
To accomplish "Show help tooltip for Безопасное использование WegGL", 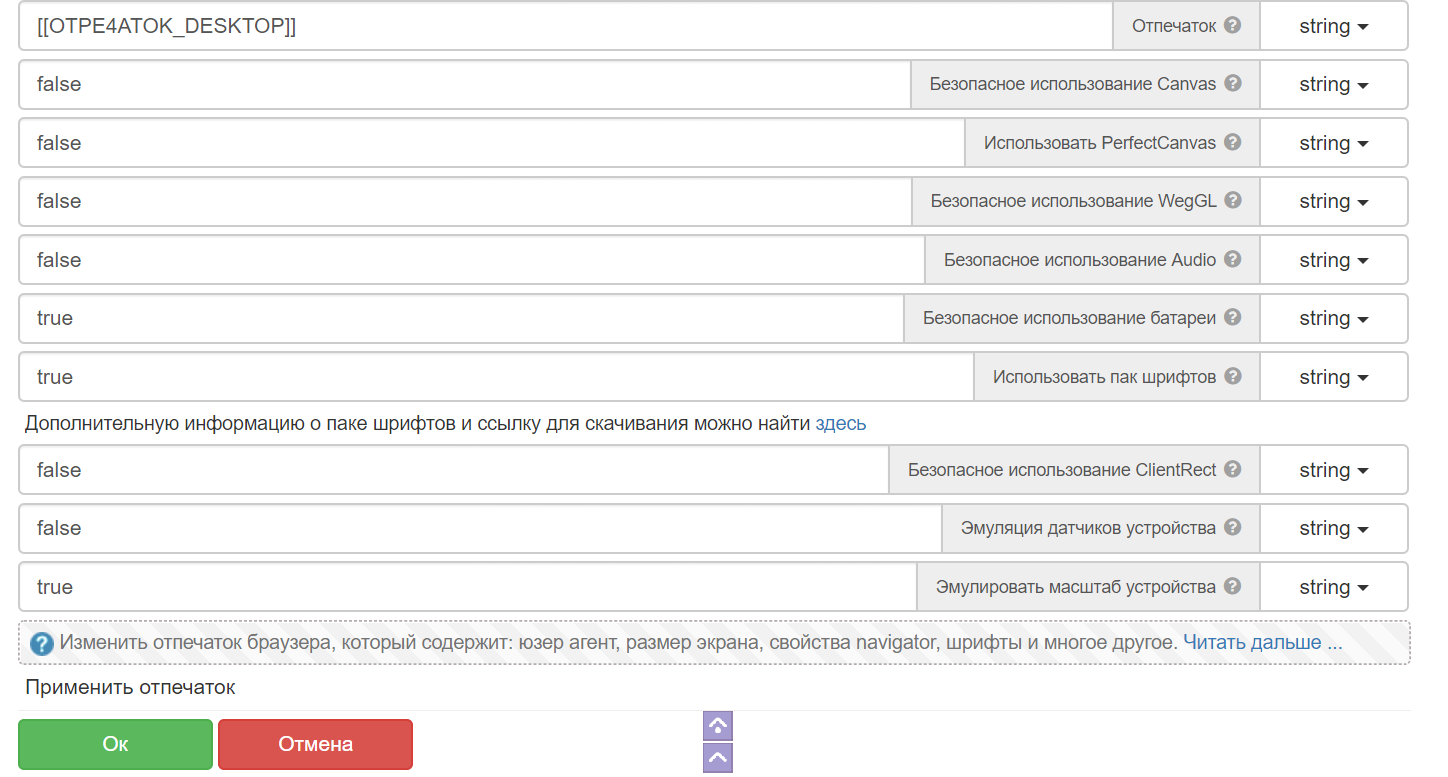I will click(1232, 200).
